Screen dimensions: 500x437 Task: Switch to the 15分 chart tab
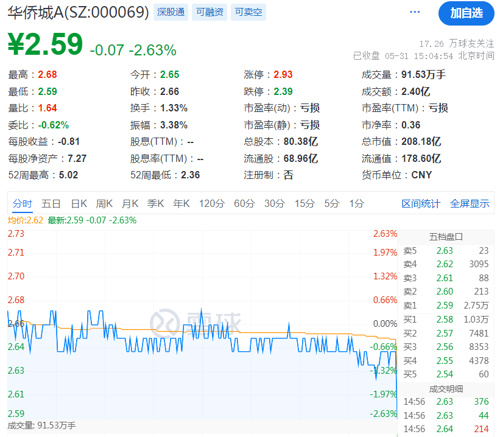pos(305,203)
